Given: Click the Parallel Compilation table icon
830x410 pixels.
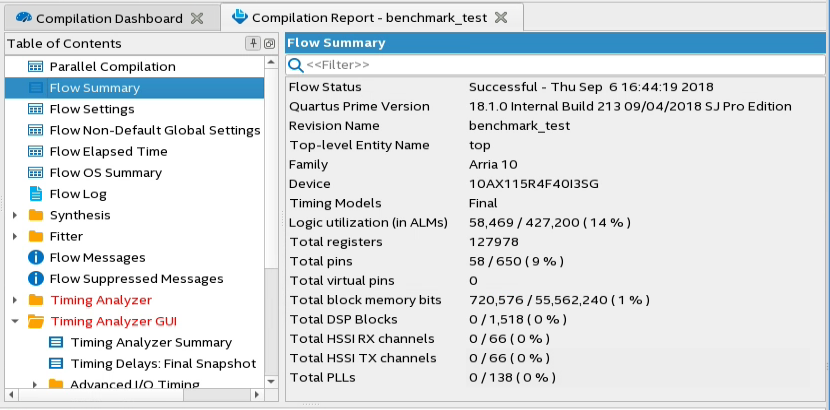Looking at the screenshot, I should point(36,67).
